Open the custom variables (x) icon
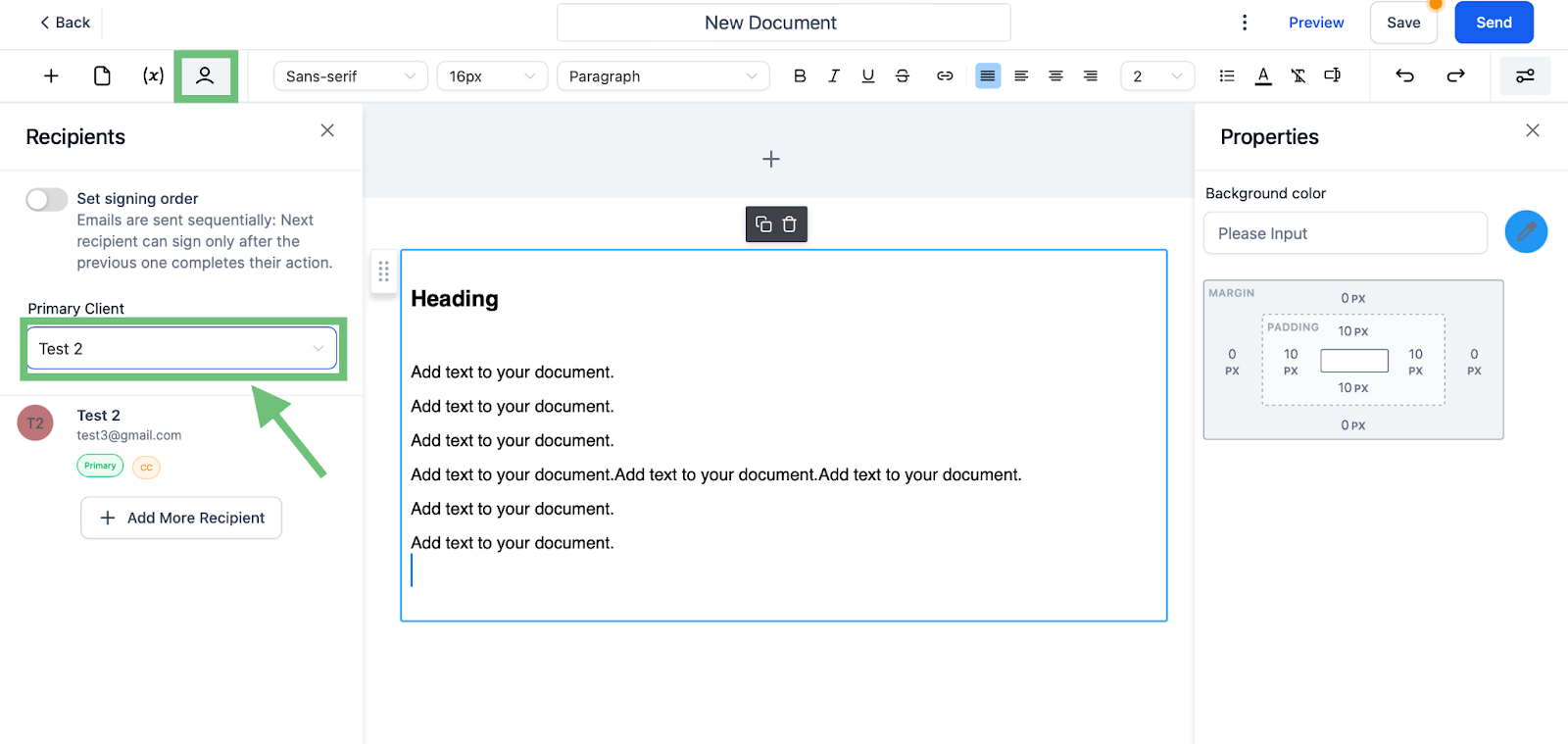This screenshot has height=744, width=1568. click(x=153, y=75)
